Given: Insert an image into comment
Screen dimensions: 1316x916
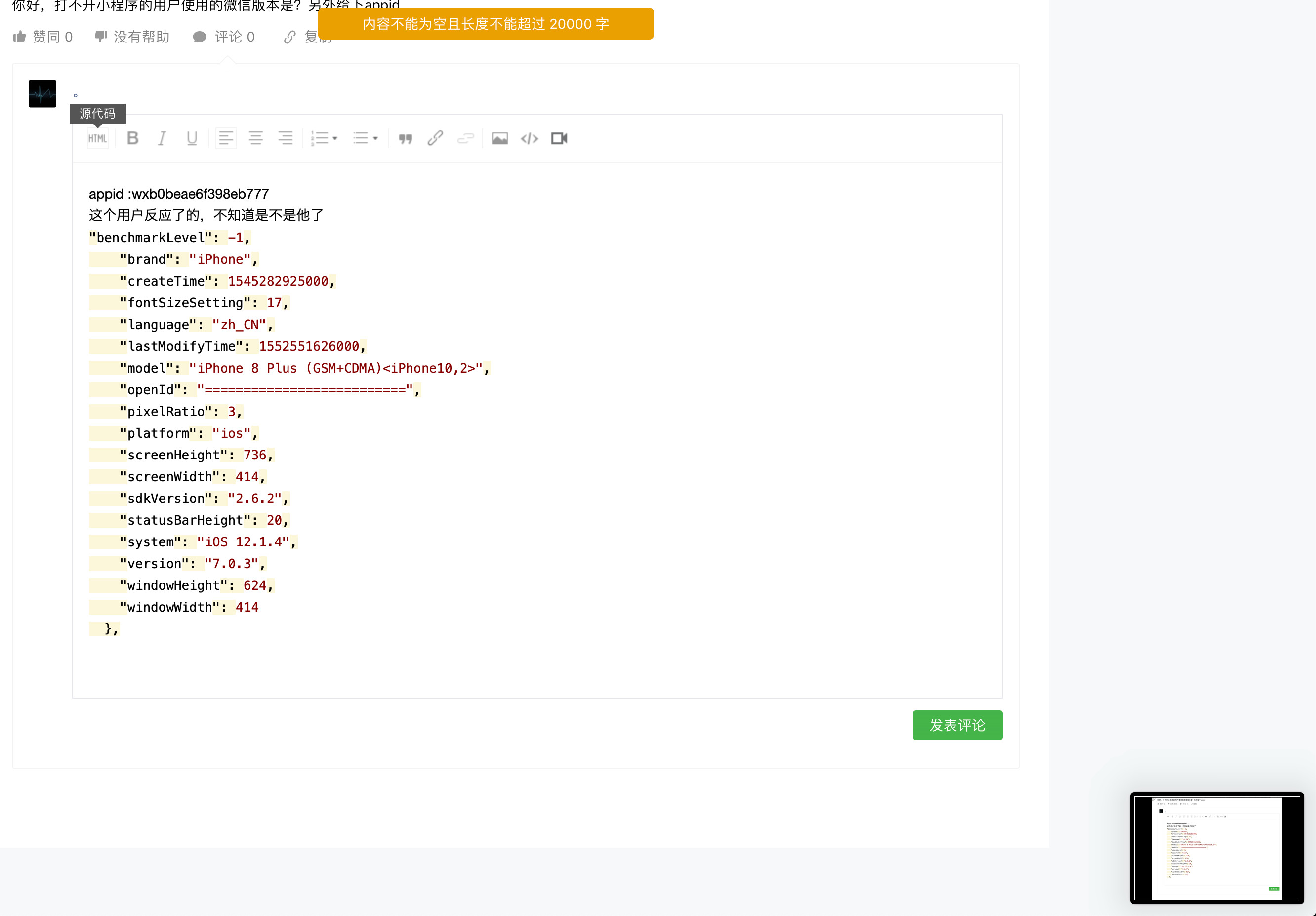Looking at the screenshot, I should [500, 138].
